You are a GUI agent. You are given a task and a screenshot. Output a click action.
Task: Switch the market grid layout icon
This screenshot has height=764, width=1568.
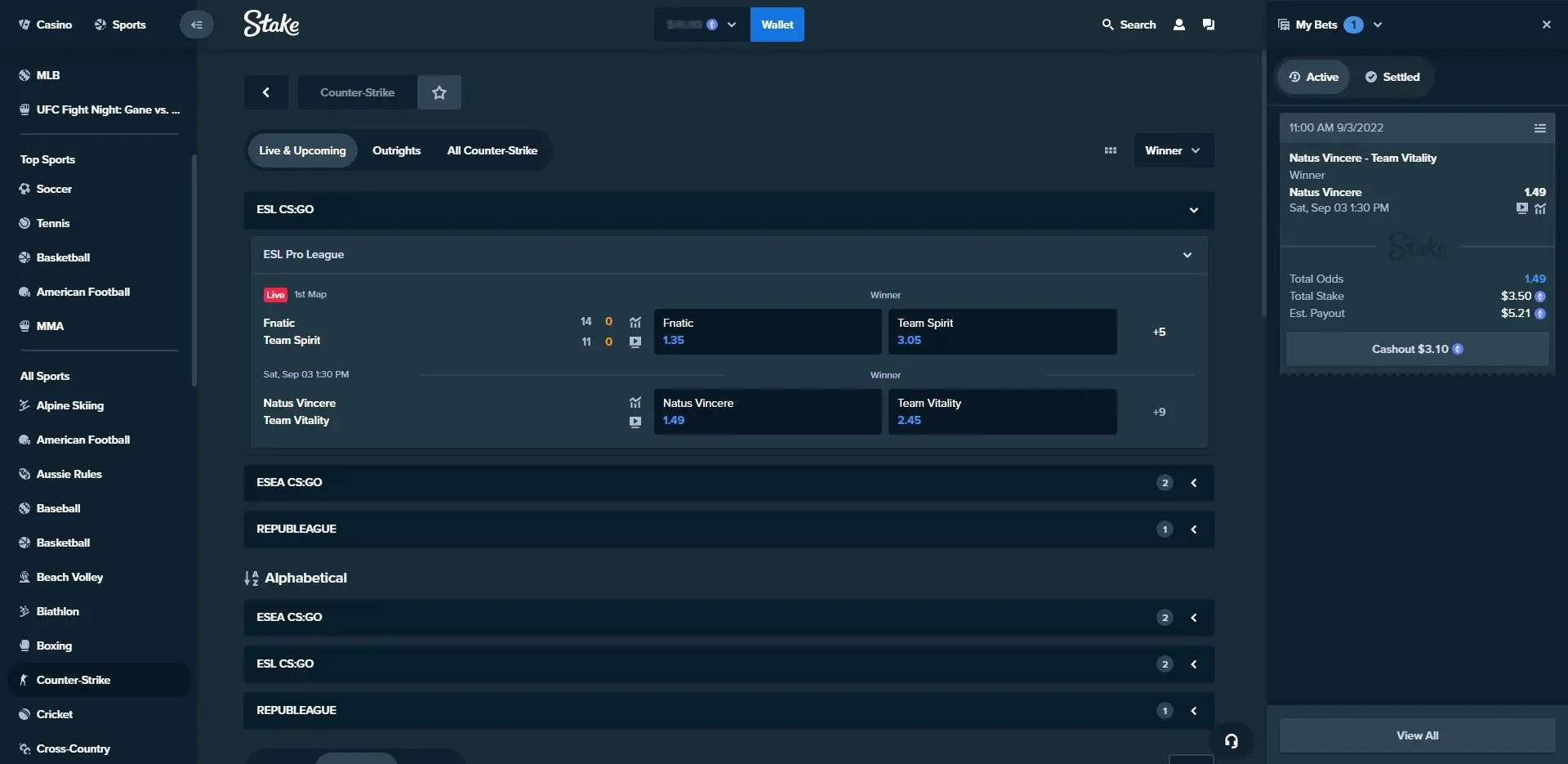coord(1110,150)
